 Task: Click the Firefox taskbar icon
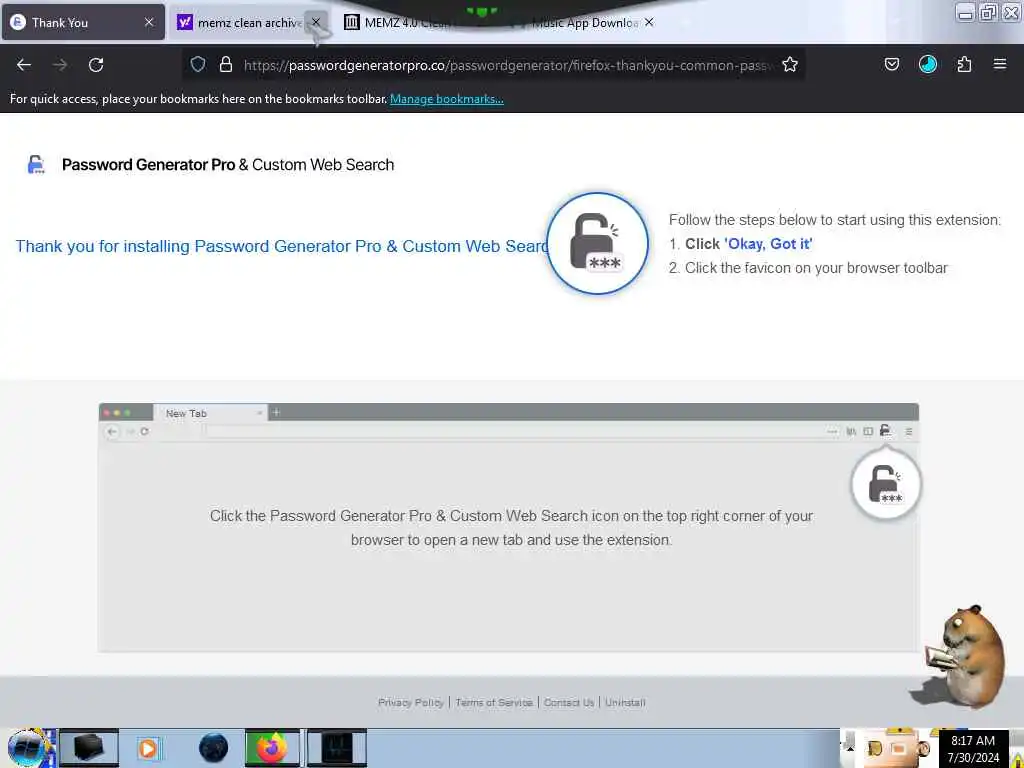(x=272, y=748)
